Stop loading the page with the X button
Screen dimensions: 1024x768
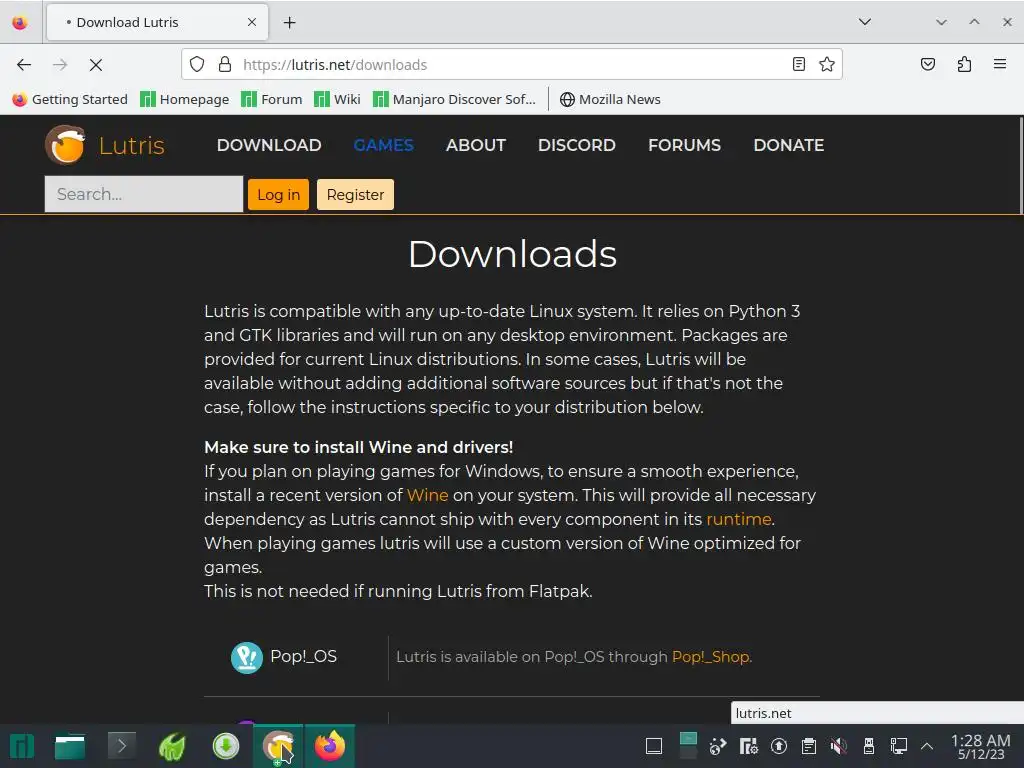[95, 65]
